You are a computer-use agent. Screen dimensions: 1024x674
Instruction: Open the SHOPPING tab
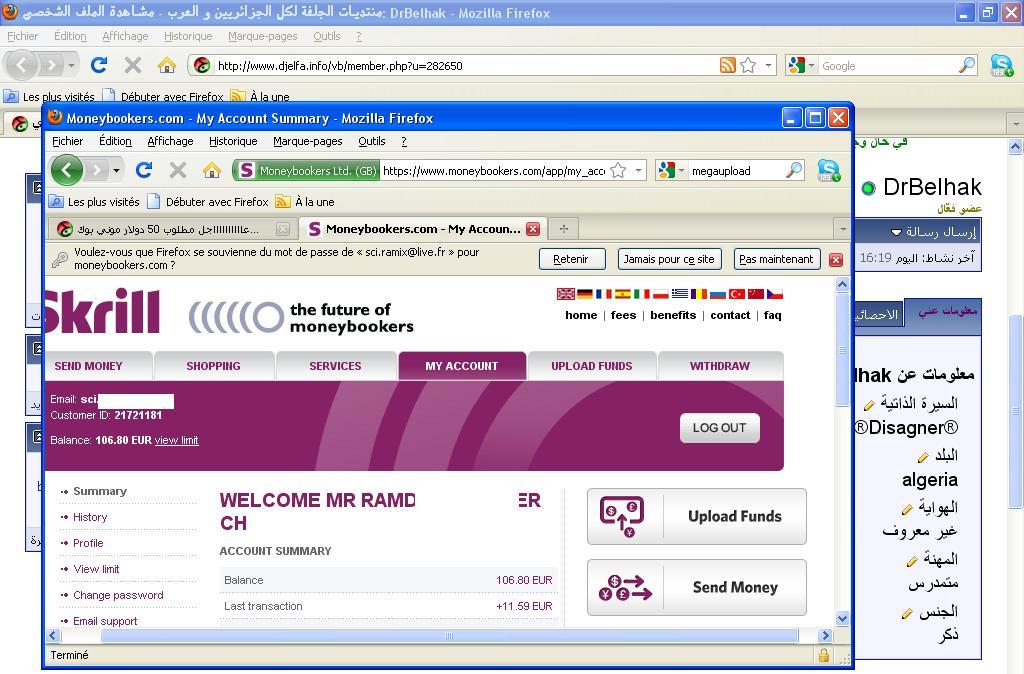click(214, 366)
